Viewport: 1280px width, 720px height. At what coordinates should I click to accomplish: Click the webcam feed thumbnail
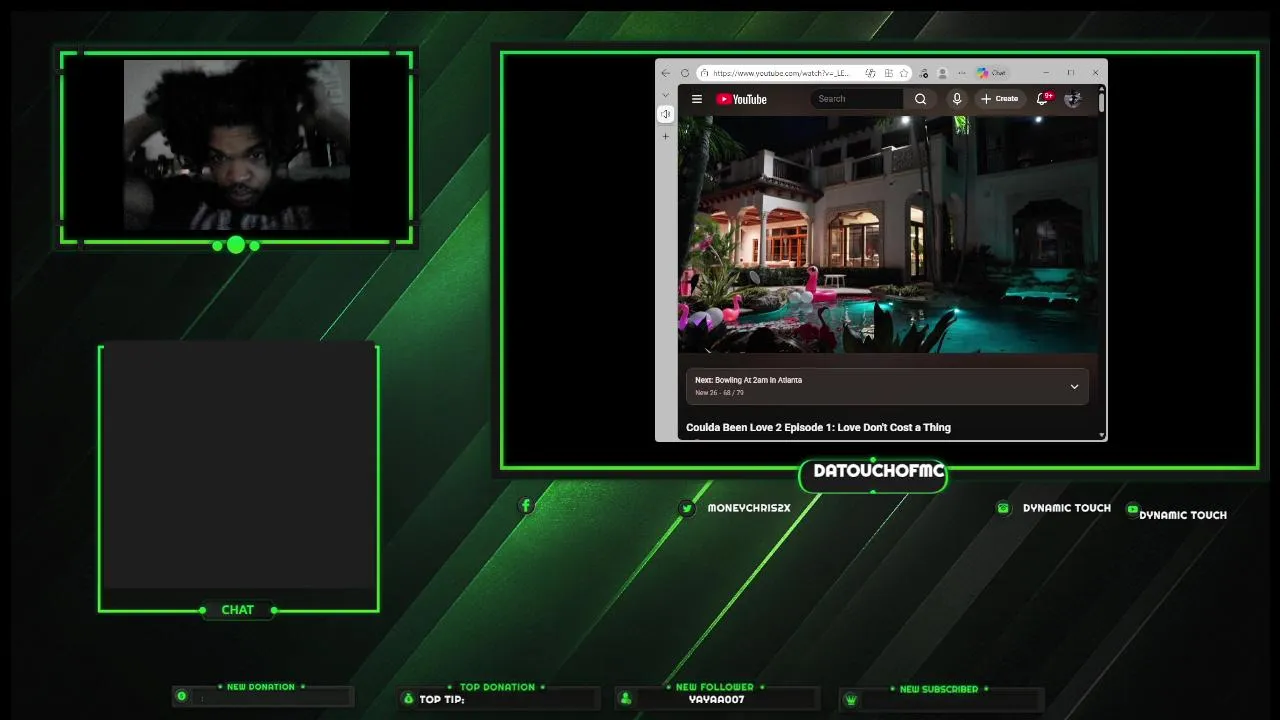point(237,144)
